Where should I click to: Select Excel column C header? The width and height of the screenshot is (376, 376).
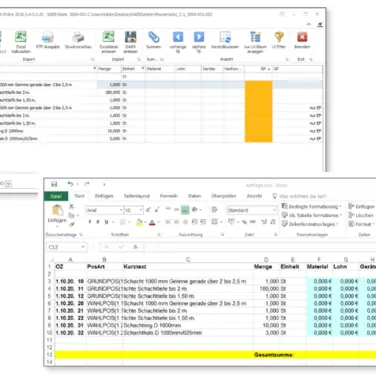point(188,259)
